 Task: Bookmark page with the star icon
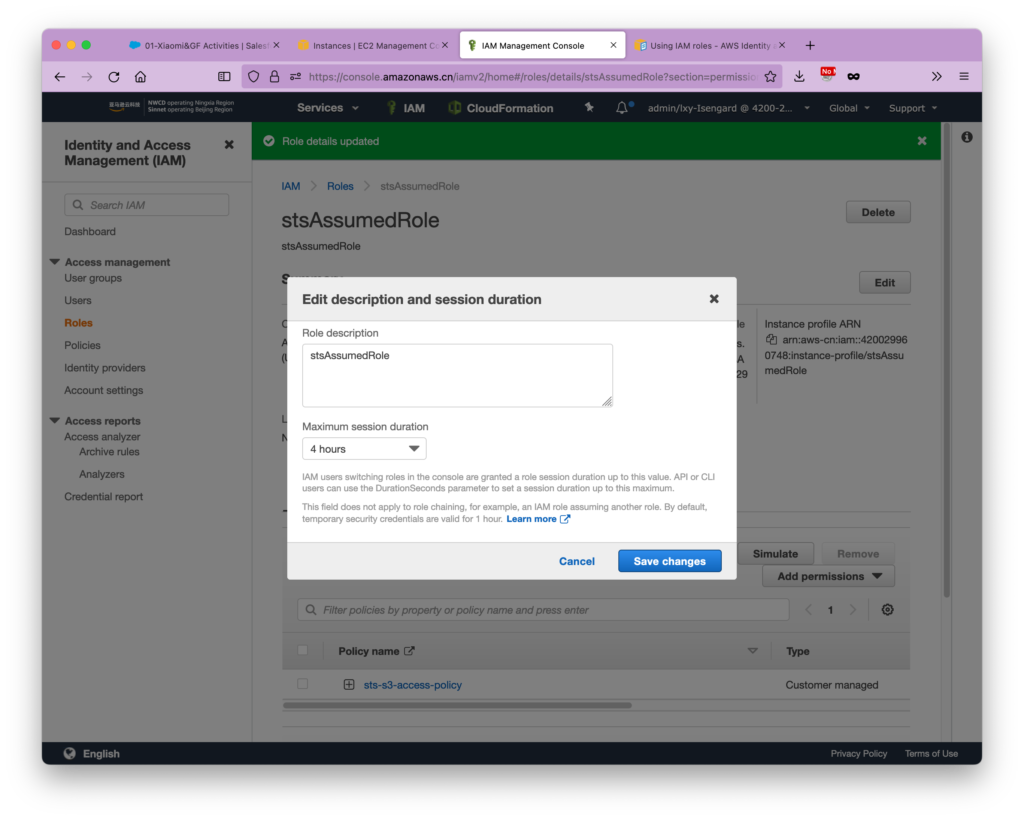pyautogui.click(x=770, y=76)
